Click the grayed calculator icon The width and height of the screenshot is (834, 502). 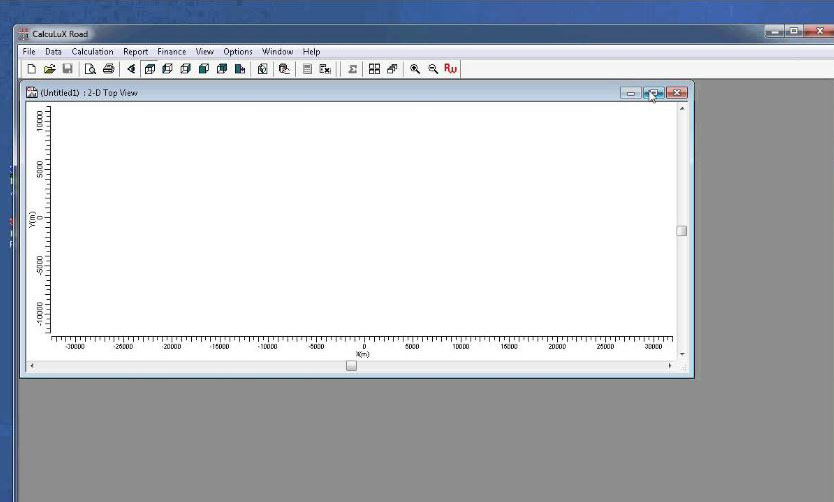pos(307,69)
